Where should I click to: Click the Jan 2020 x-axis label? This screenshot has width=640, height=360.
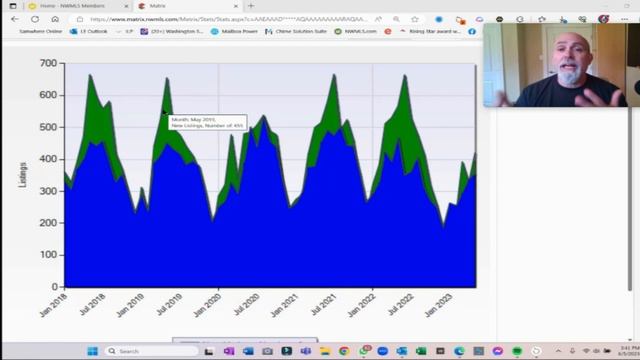point(207,305)
